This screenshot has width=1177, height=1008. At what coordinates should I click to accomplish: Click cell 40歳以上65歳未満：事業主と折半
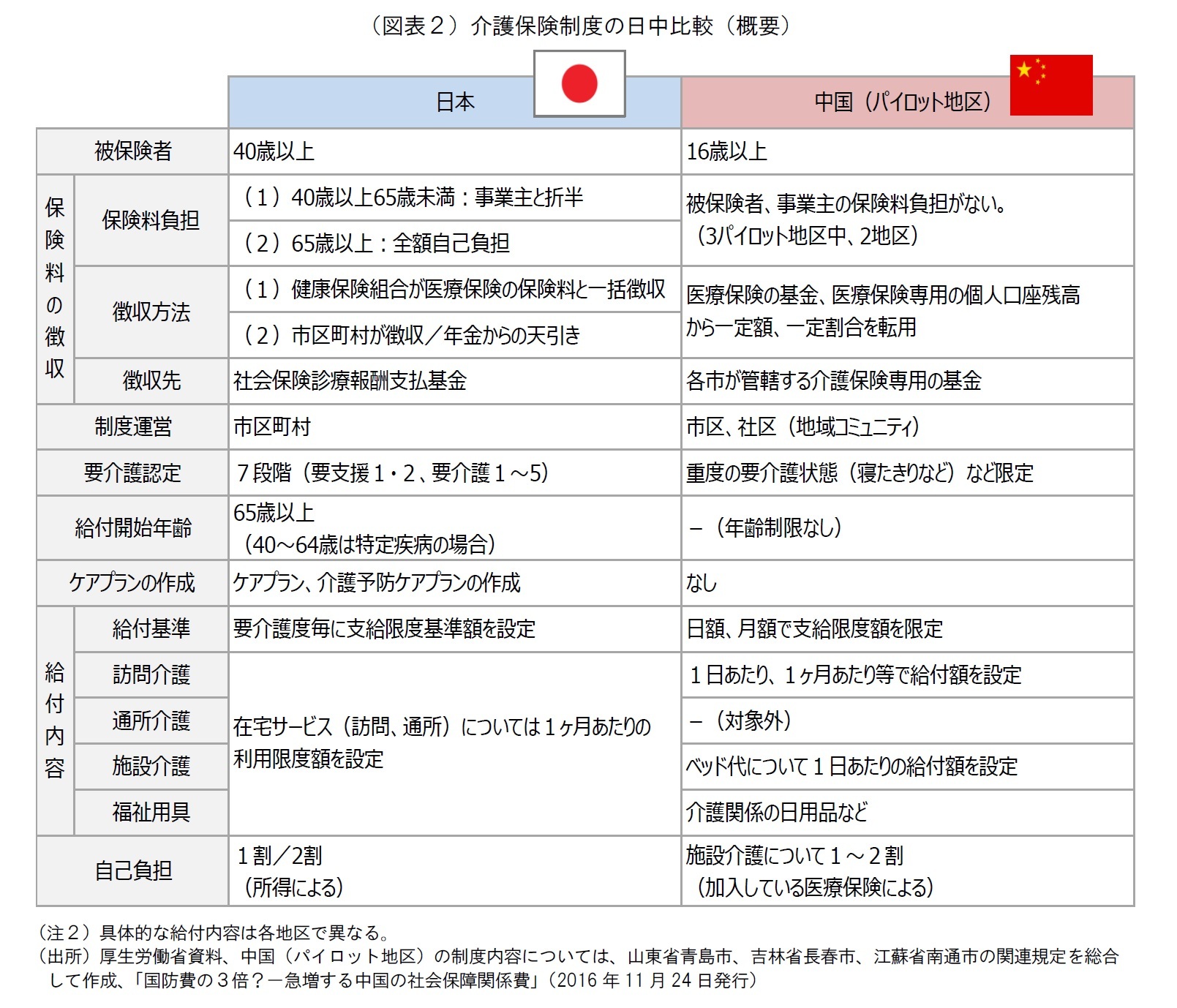[455, 198]
